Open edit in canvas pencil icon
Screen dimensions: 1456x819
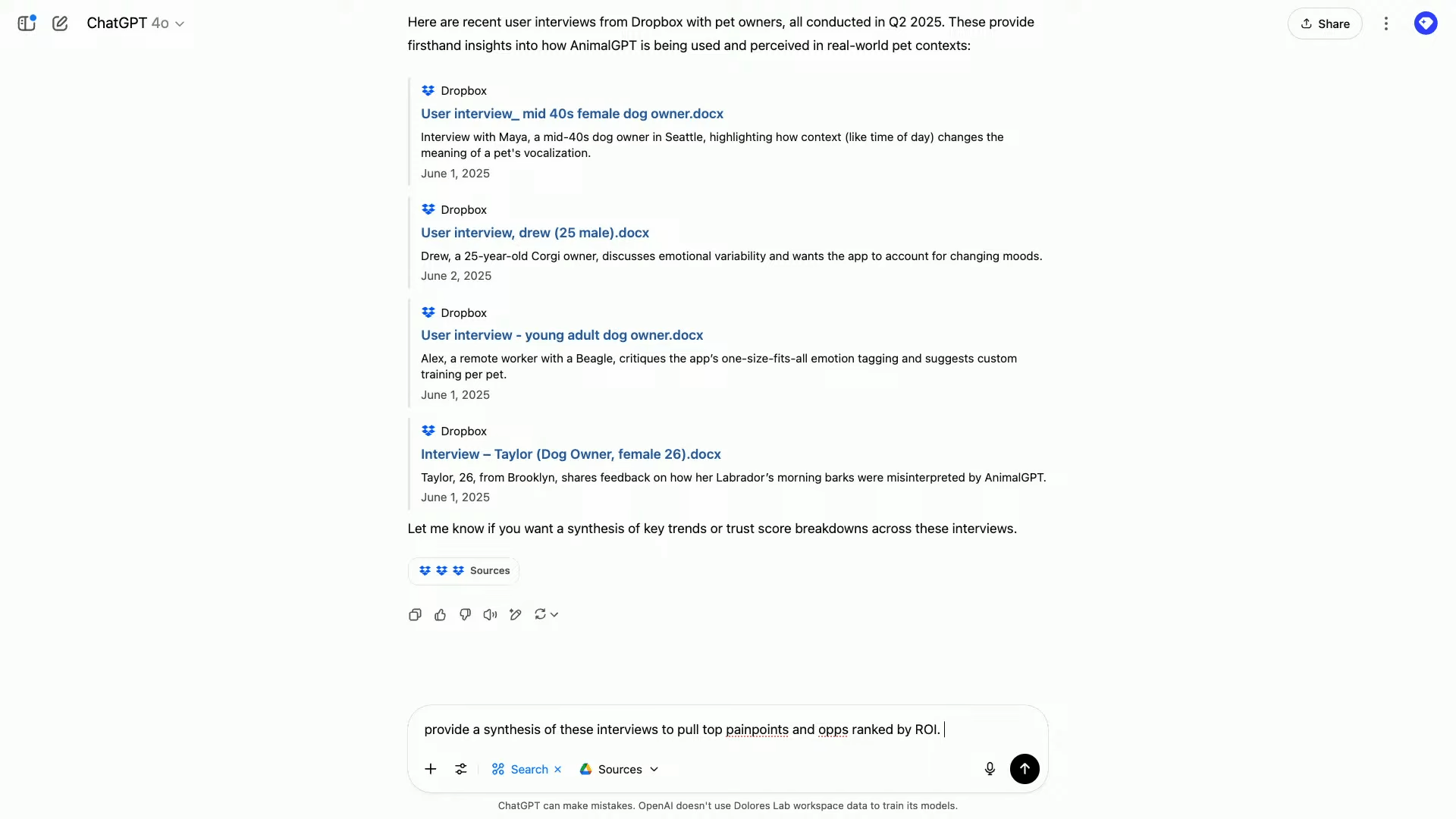click(516, 615)
